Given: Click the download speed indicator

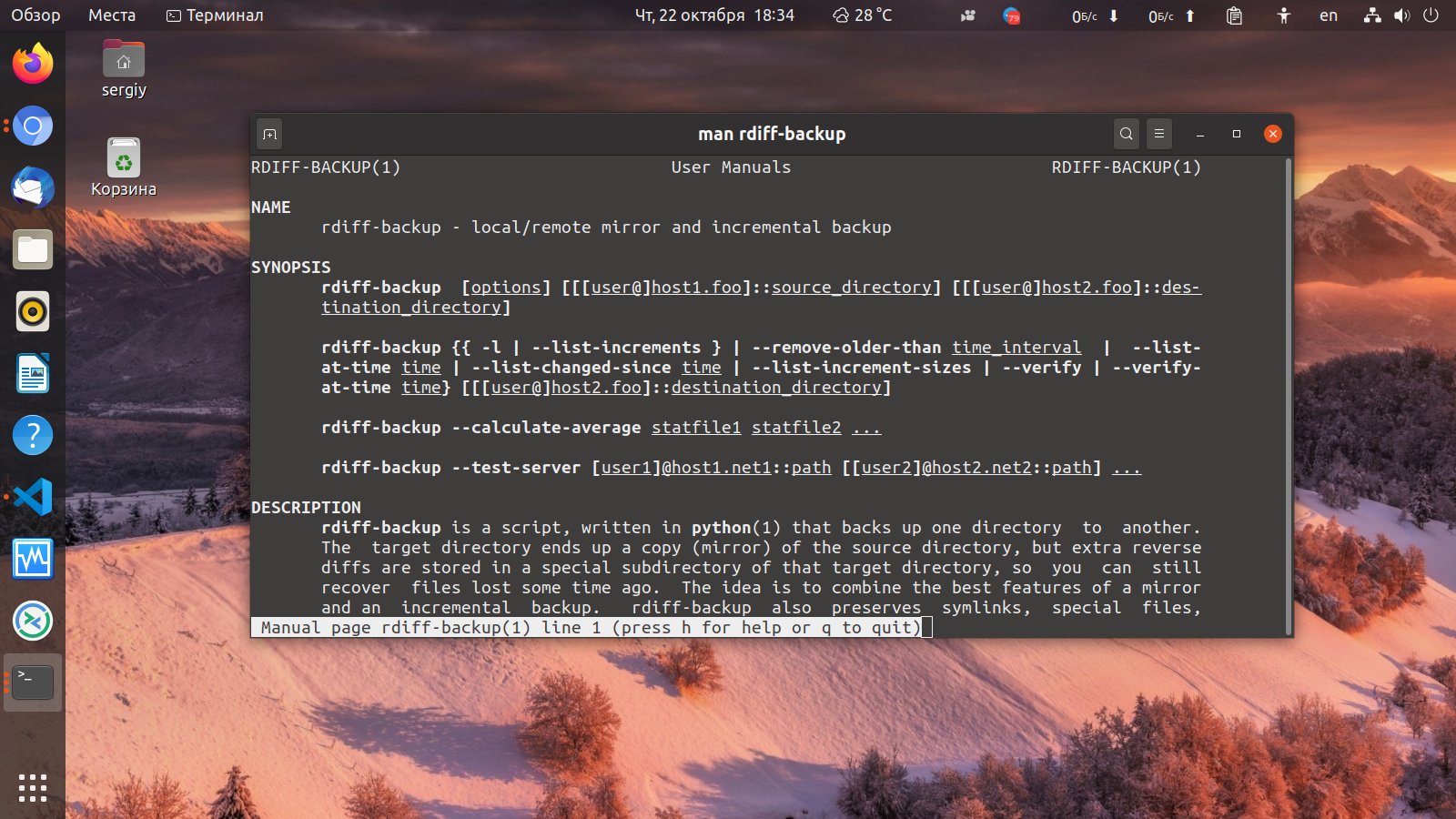Looking at the screenshot, I should [1096, 16].
